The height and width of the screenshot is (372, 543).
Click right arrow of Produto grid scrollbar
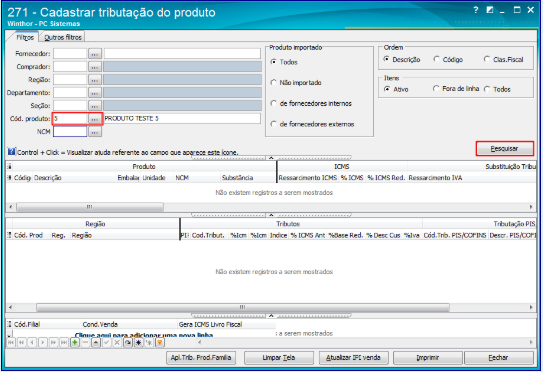[x=531, y=207]
